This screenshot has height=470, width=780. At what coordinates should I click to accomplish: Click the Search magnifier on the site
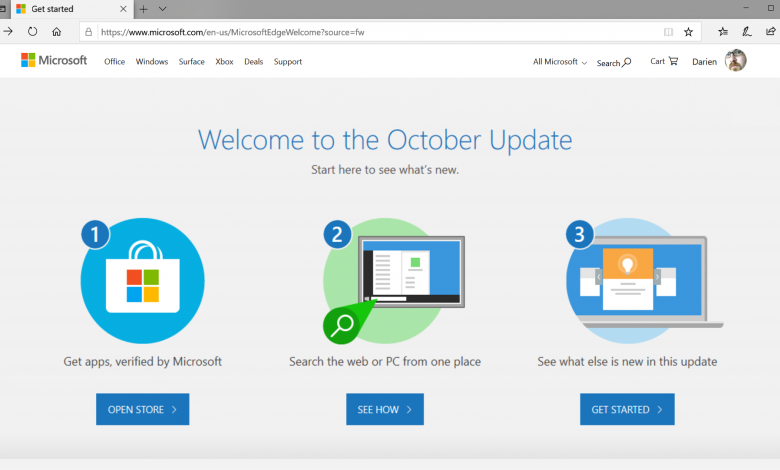tap(614, 63)
